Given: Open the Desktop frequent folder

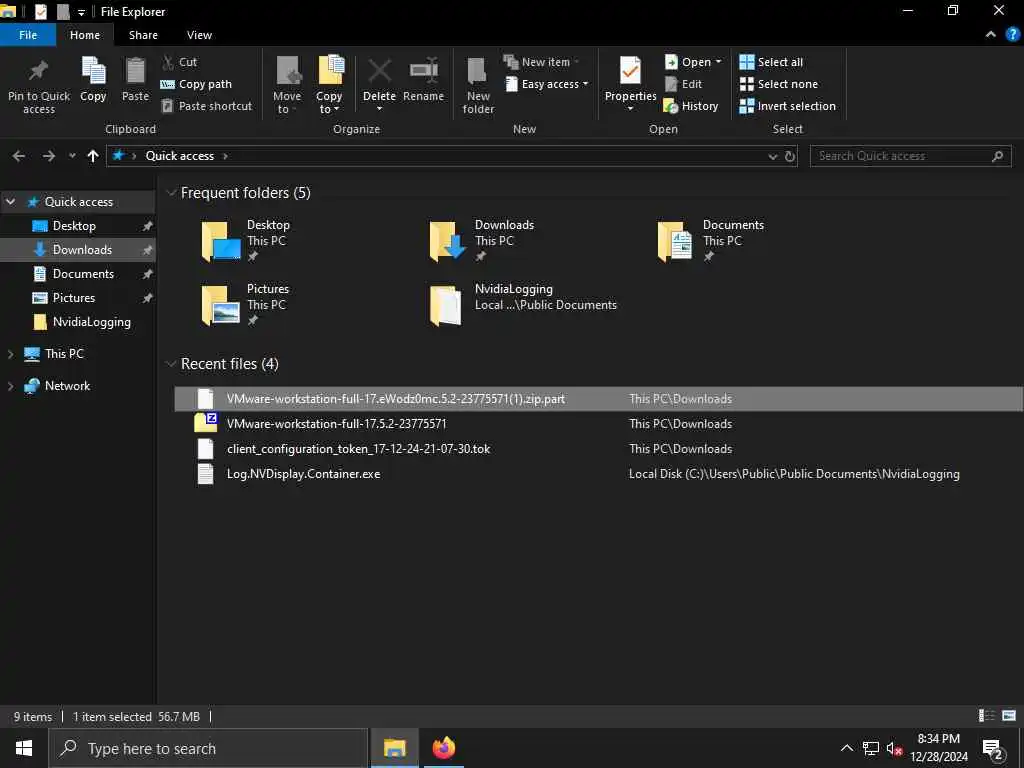Looking at the screenshot, I should [x=246, y=240].
